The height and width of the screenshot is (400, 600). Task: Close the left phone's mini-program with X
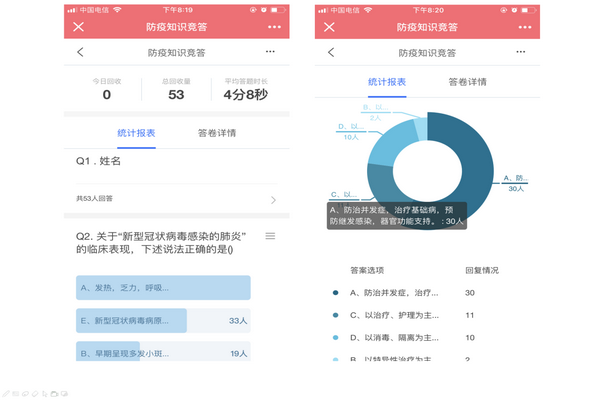(x=75, y=28)
